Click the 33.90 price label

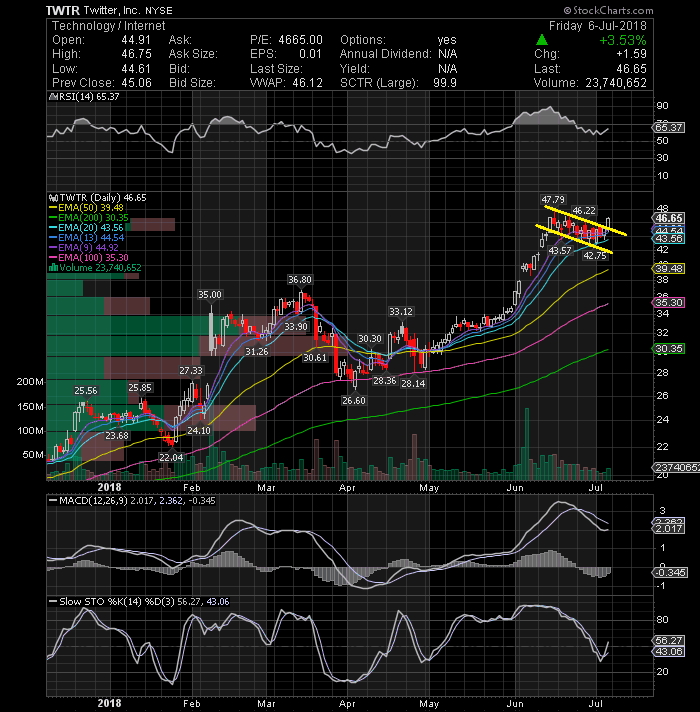click(x=296, y=327)
